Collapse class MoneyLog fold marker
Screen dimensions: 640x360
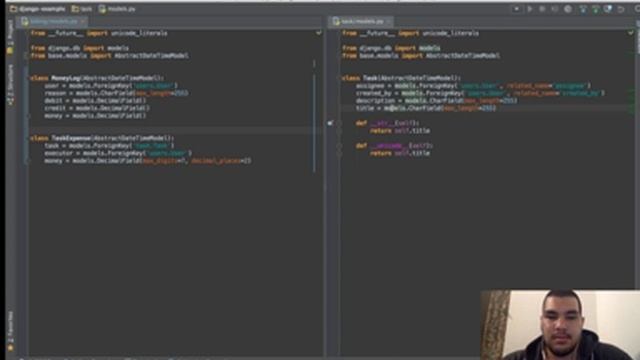point(28,78)
